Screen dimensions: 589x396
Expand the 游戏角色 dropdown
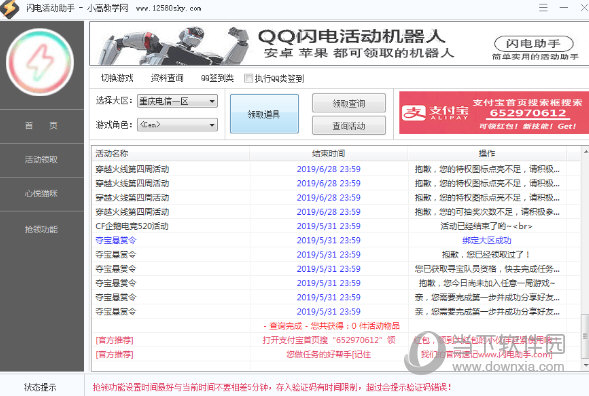(x=177, y=125)
